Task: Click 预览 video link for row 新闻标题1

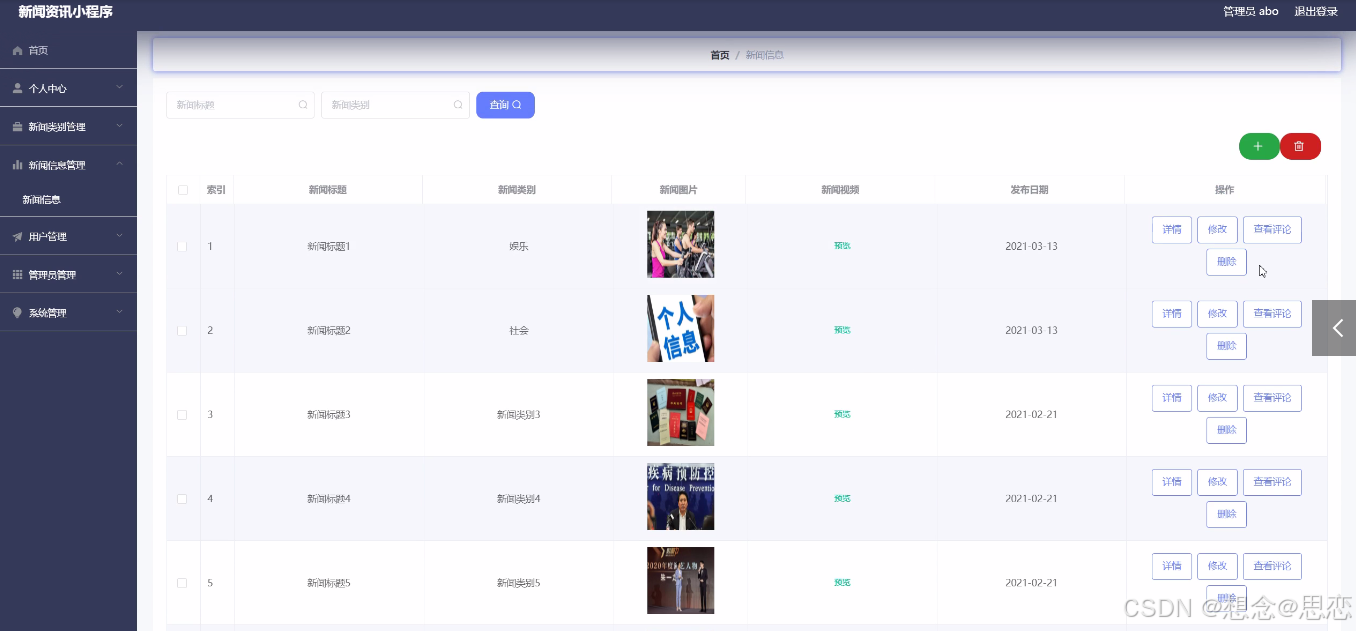Action: [842, 246]
